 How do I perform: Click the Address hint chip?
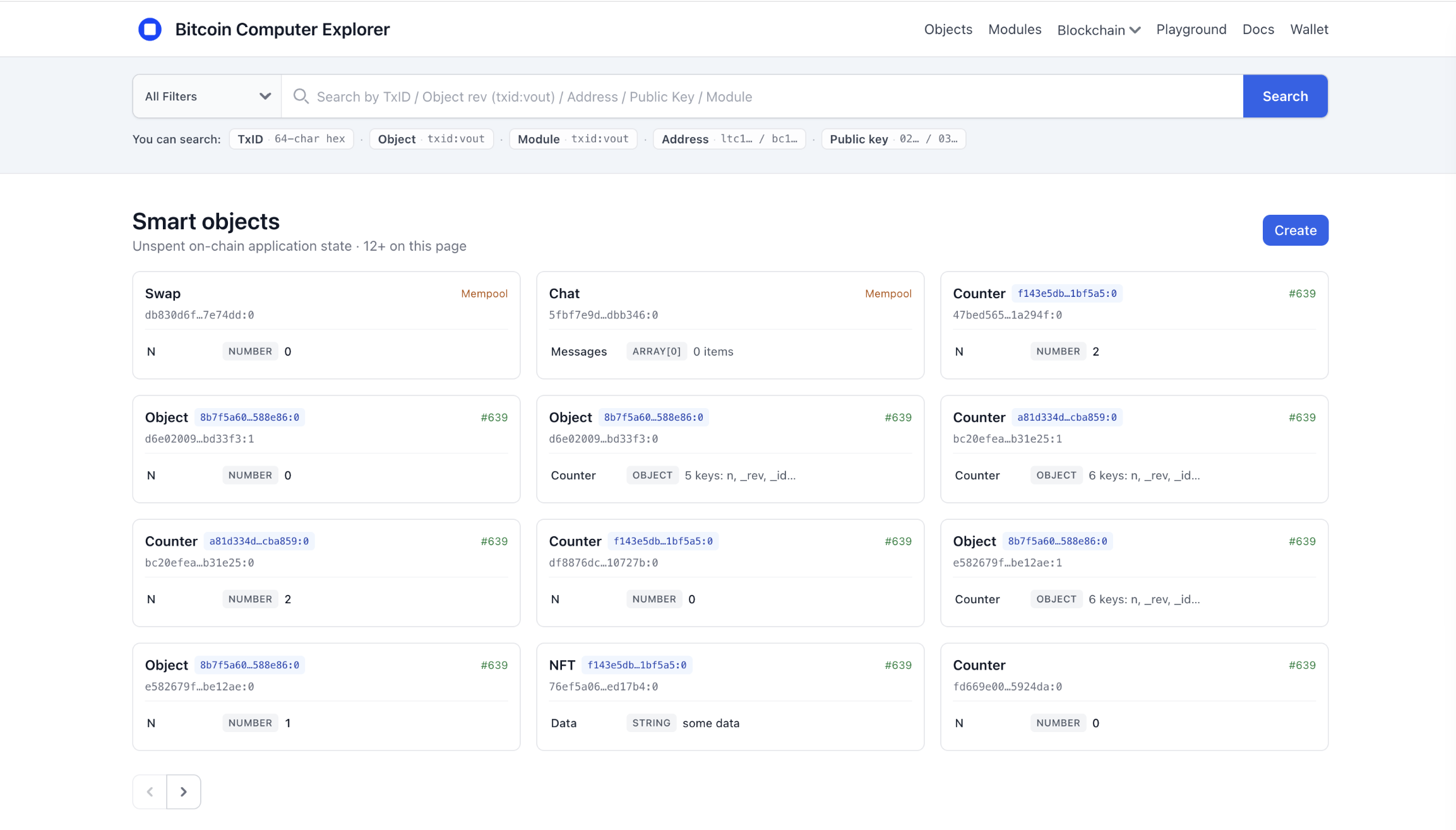click(729, 139)
